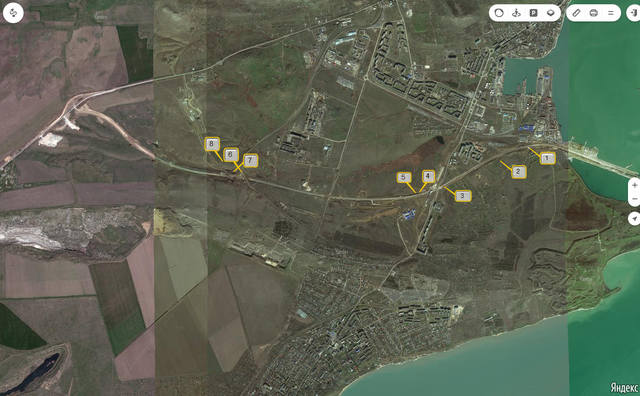Image resolution: width=640 pixels, height=396 pixels.
Task: Select map marker number 7
Action: (x=250, y=160)
